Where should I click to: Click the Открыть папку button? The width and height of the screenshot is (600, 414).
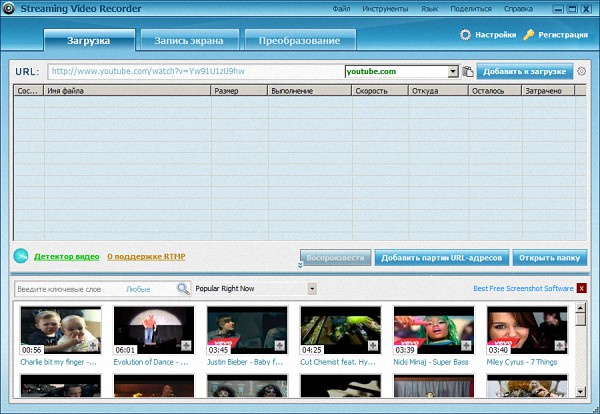pos(549,257)
